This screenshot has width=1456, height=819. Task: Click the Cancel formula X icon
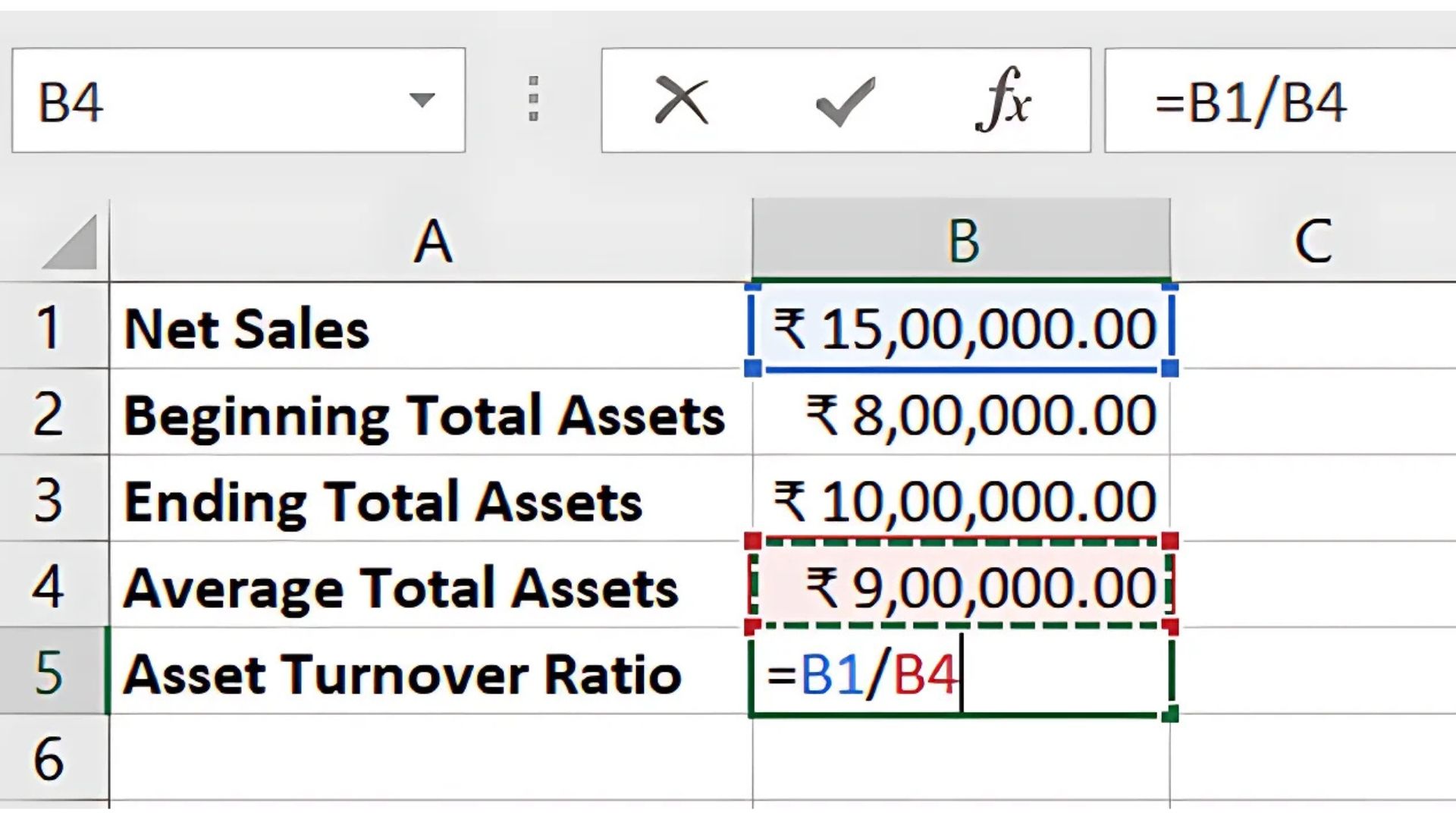coord(680,100)
